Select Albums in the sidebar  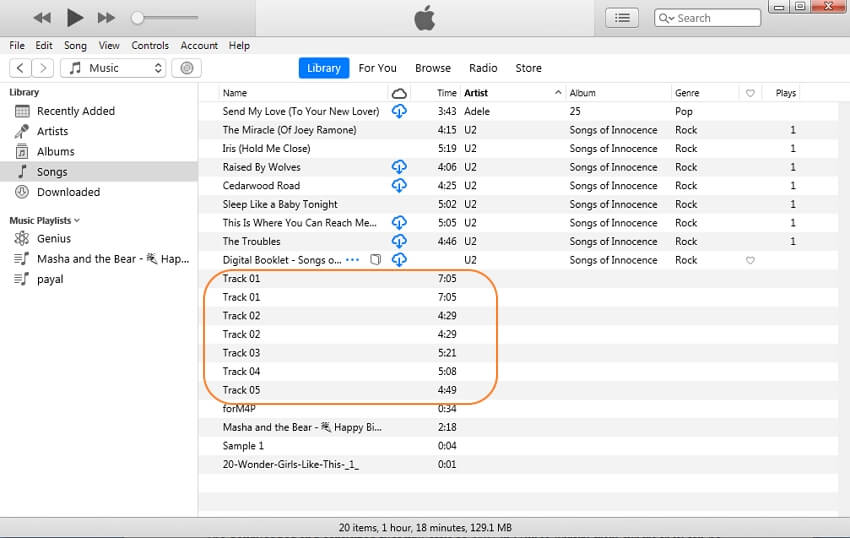(x=99, y=152)
